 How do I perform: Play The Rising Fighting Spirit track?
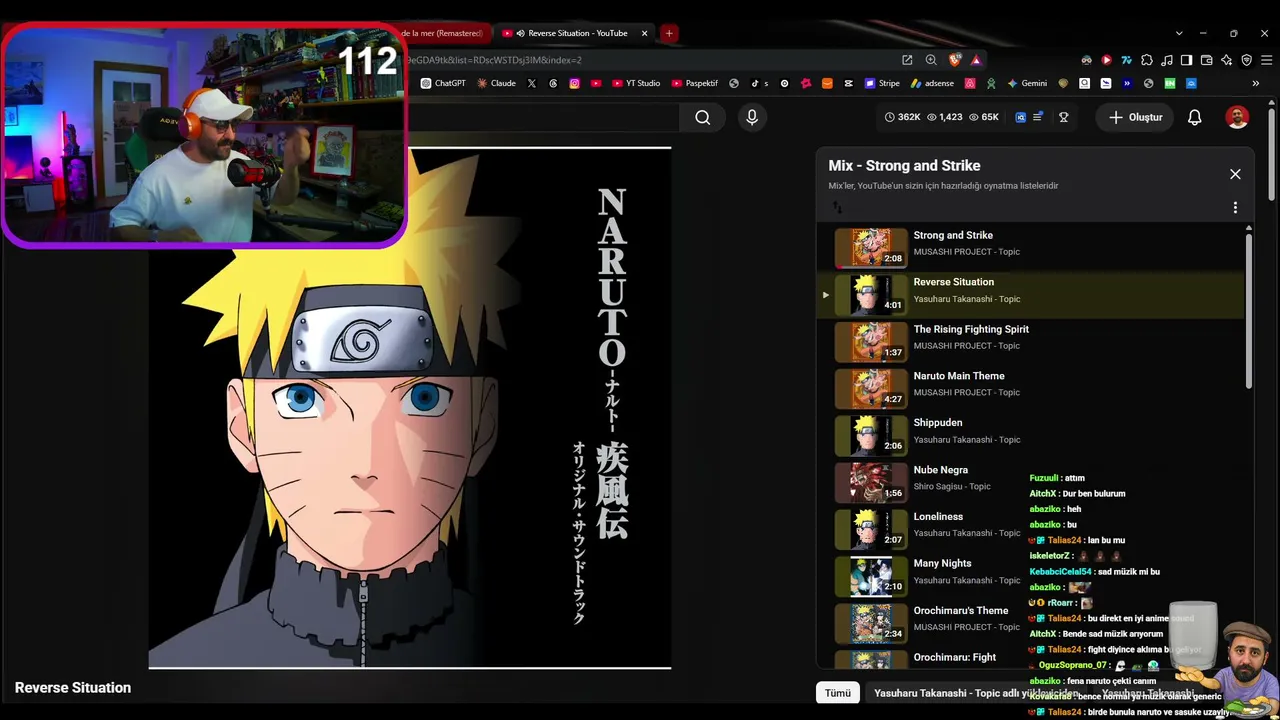click(1030, 341)
